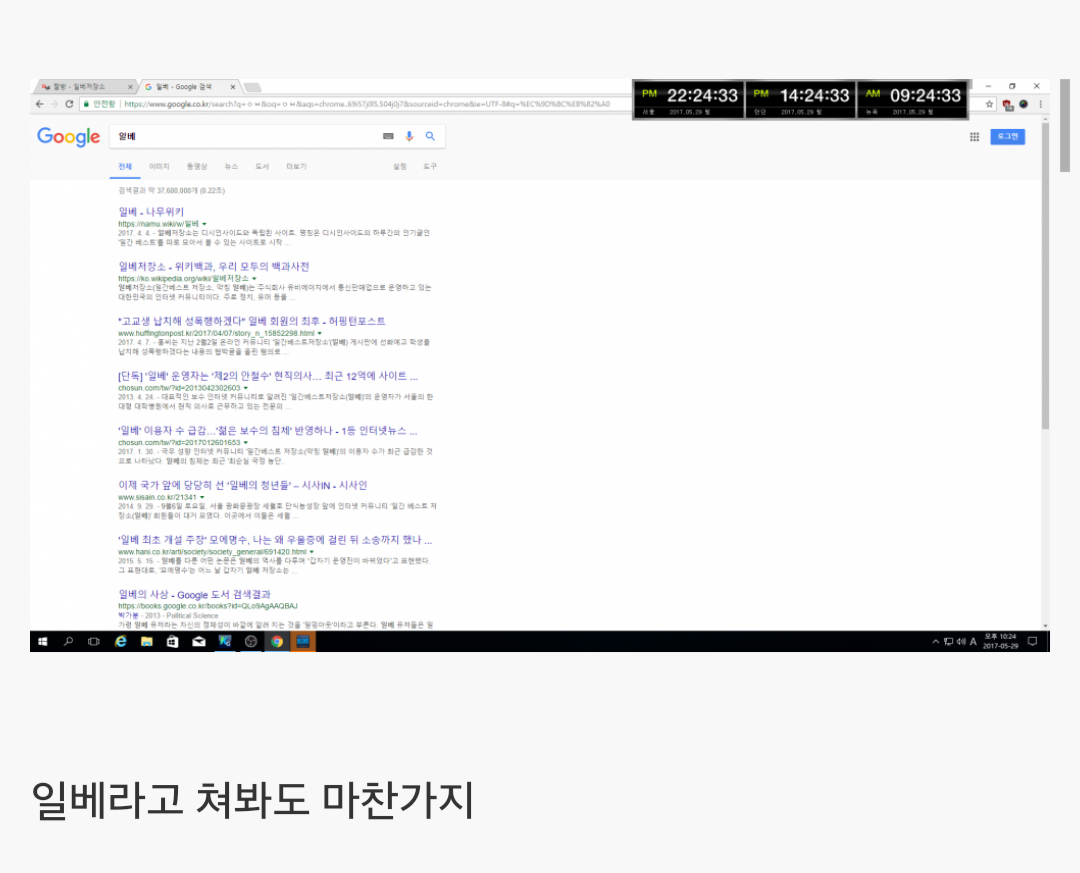Open the Mail app on the taskbar
1080x873 pixels.
pos(198,641)
